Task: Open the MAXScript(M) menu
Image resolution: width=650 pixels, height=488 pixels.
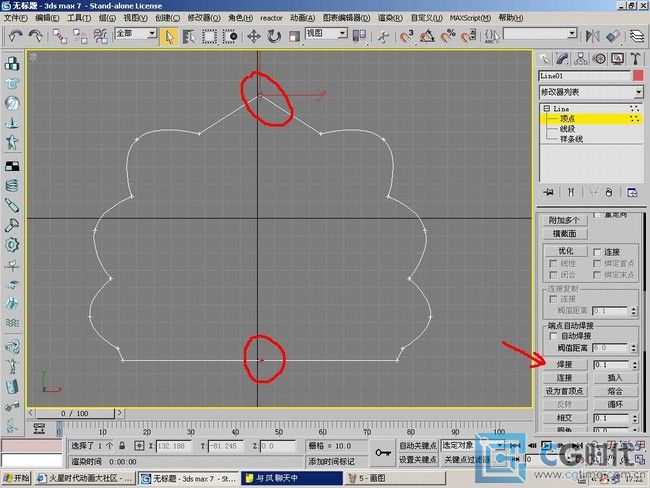Action: (x=470, y=18)
